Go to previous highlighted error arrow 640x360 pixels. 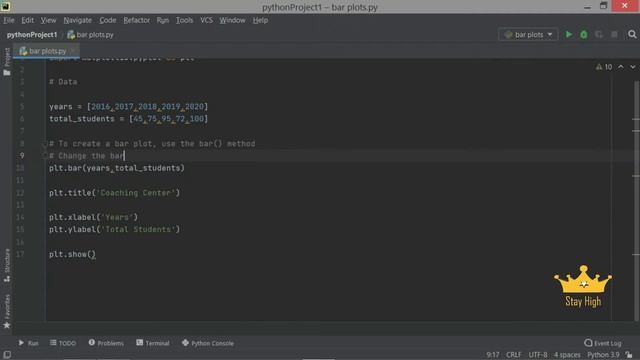pos(621,67)
